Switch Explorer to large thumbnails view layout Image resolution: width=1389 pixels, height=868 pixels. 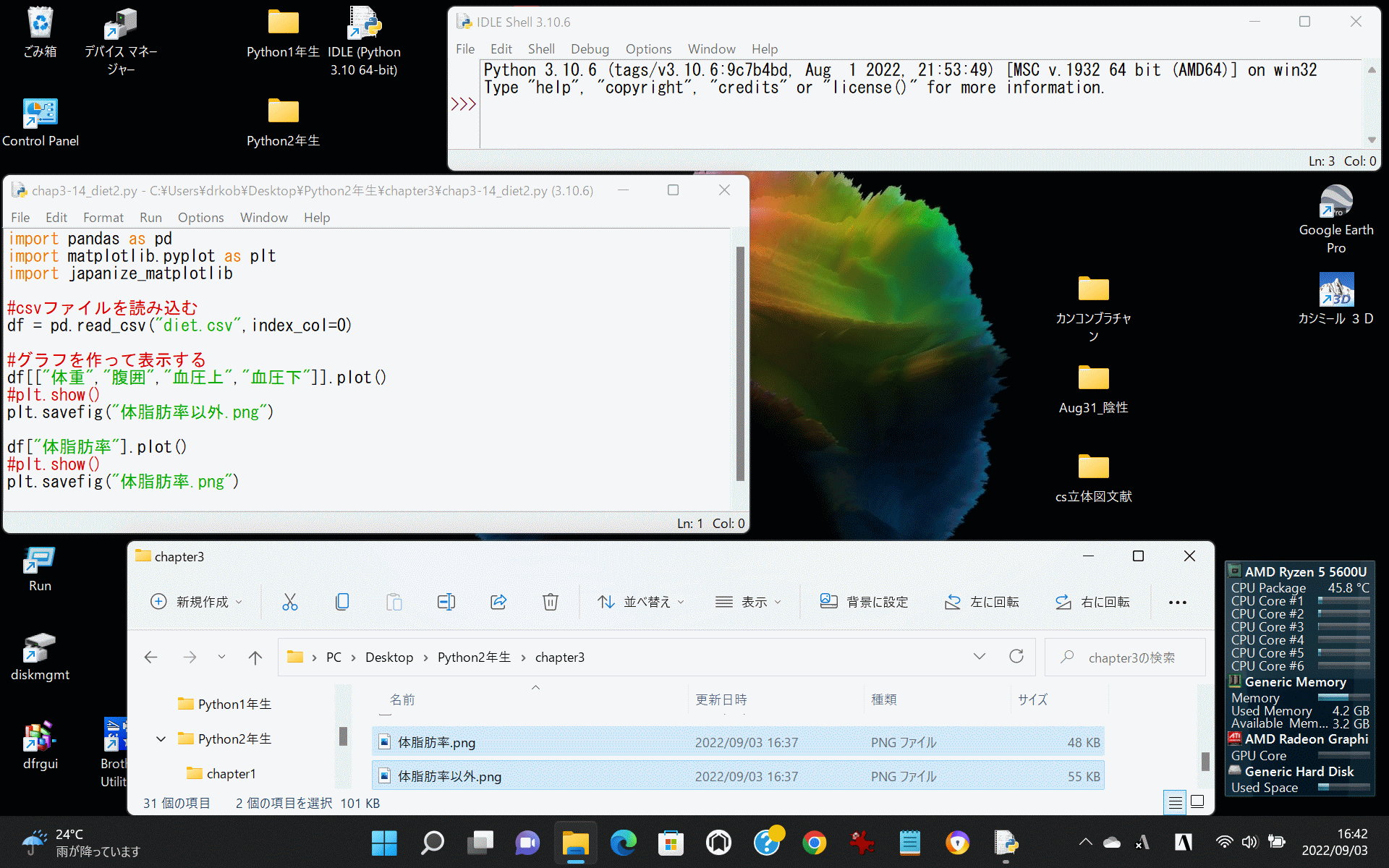click(1197, 802)
